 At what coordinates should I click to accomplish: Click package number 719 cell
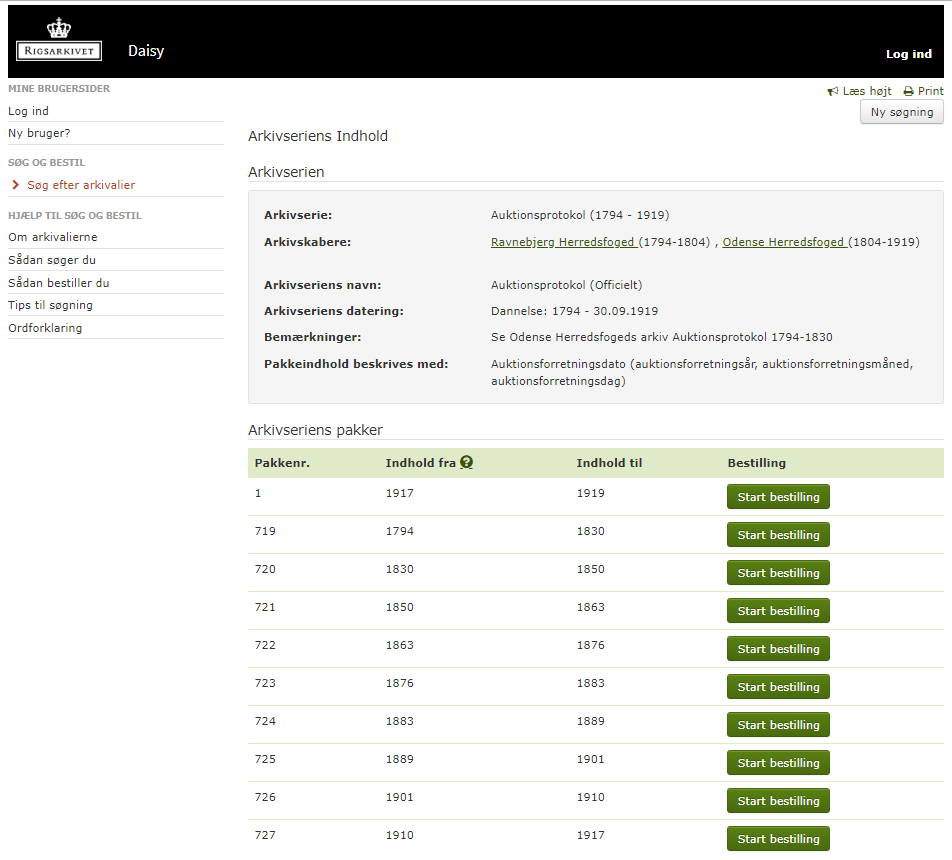(x=265, y=531)
